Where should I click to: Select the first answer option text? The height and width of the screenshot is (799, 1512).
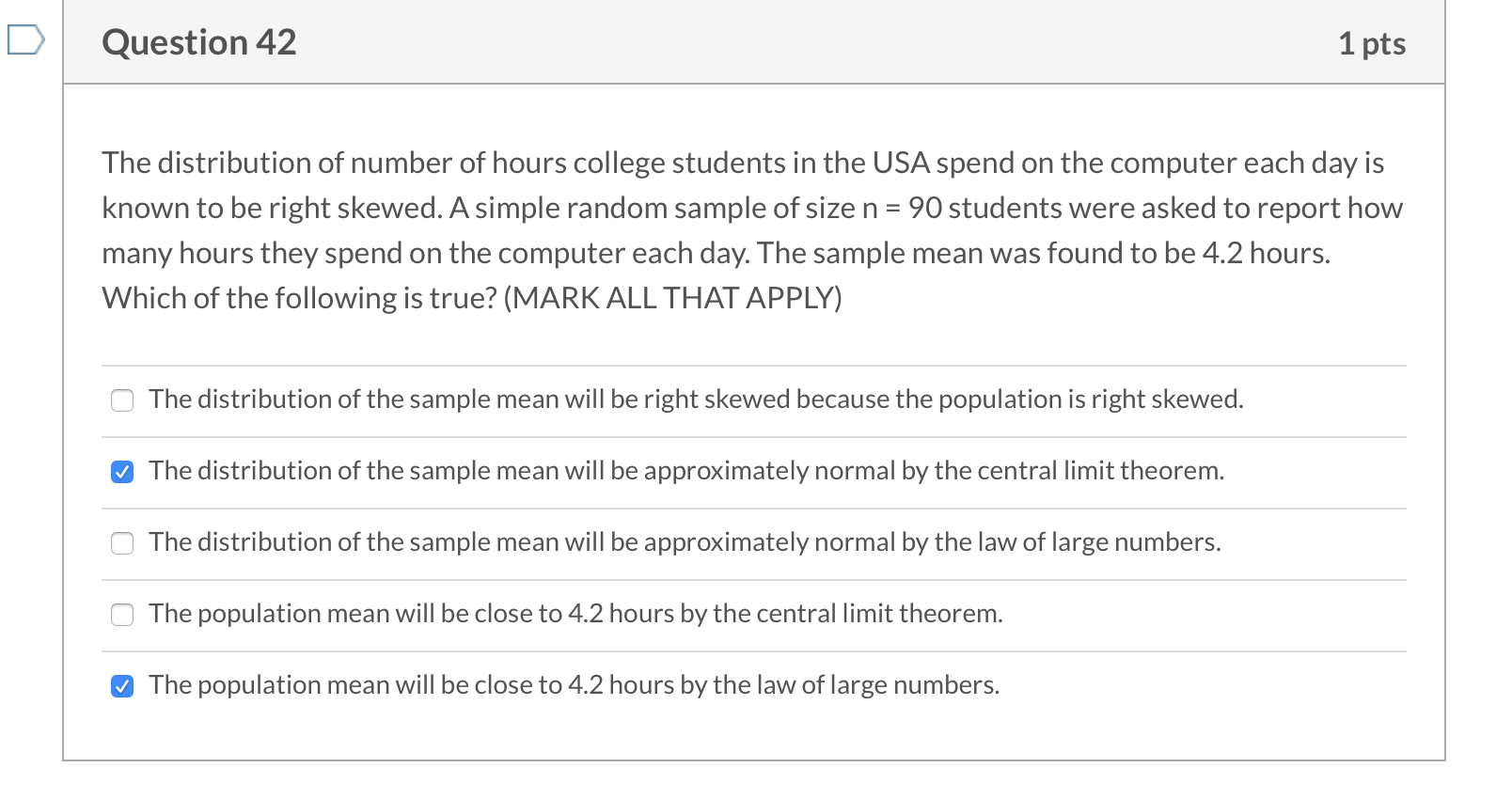point(696,399)
